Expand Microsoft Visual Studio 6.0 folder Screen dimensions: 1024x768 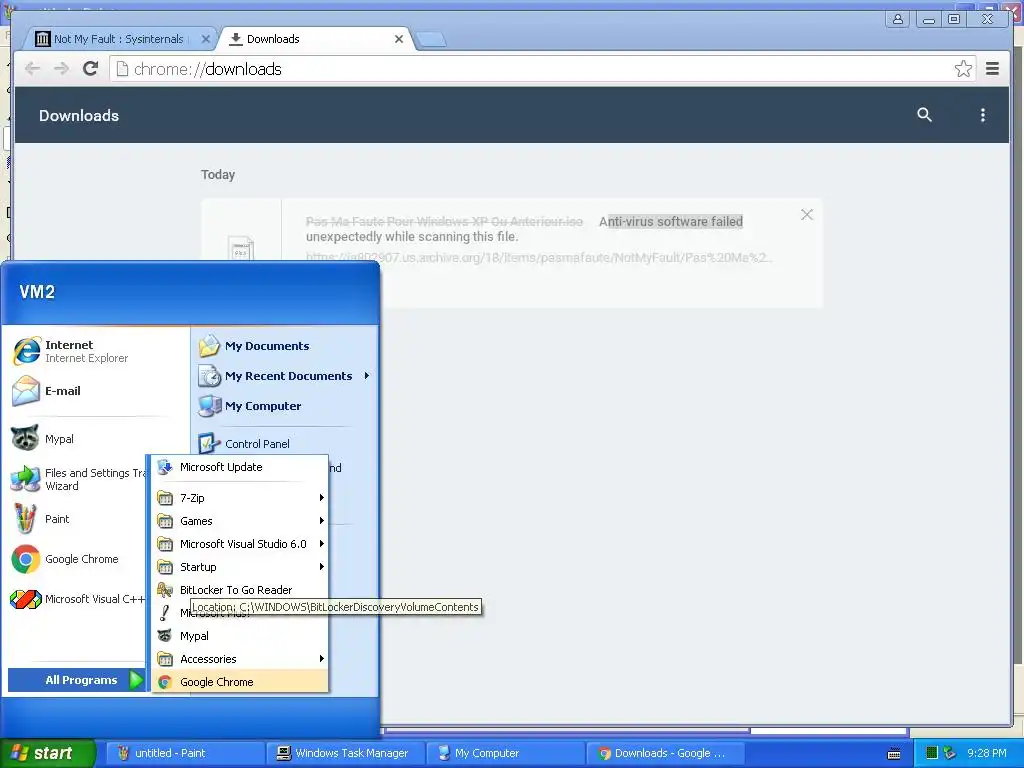pos(240,544)
